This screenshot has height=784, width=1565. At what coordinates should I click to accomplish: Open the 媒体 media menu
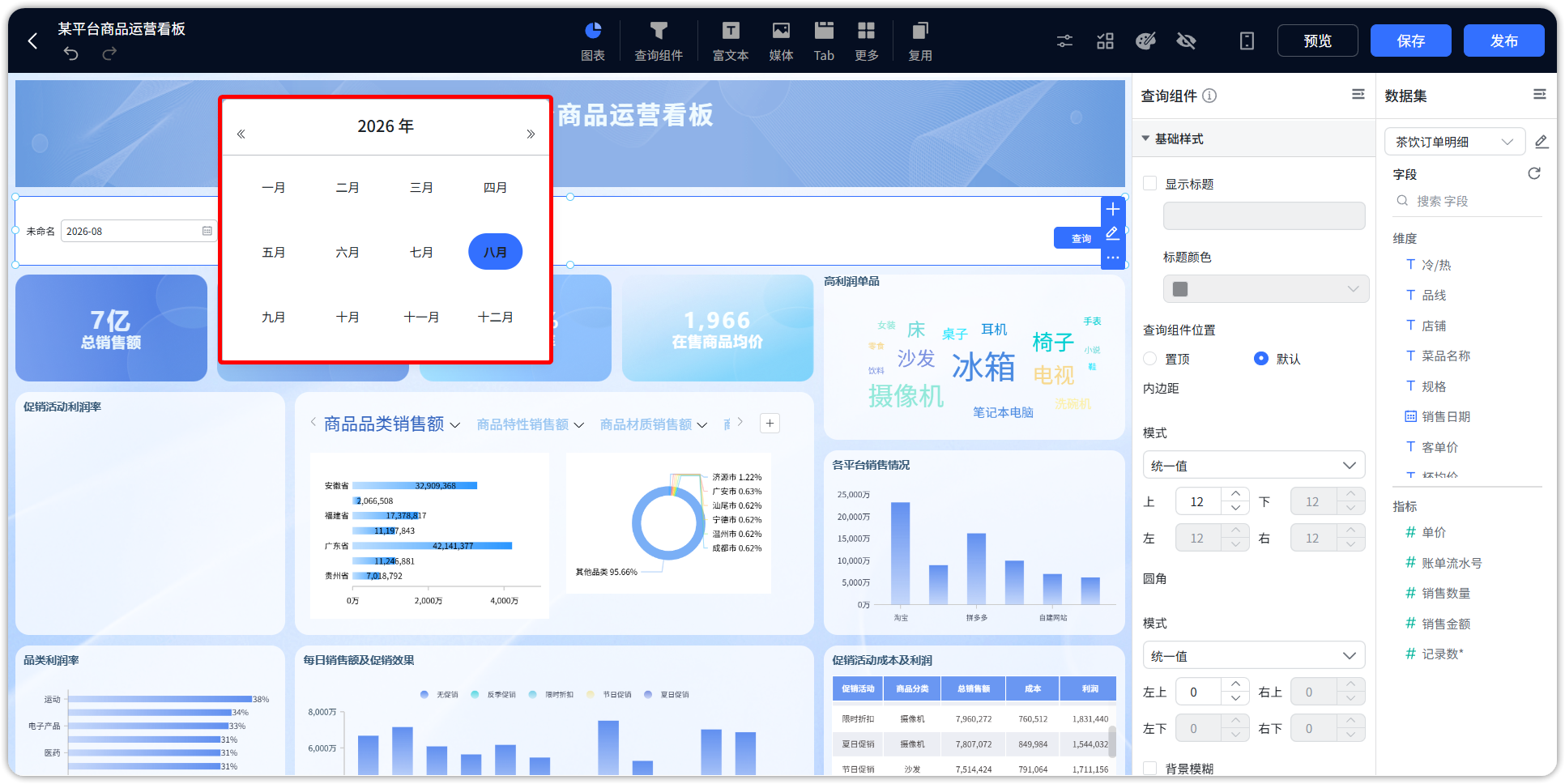tap(781, 41)
